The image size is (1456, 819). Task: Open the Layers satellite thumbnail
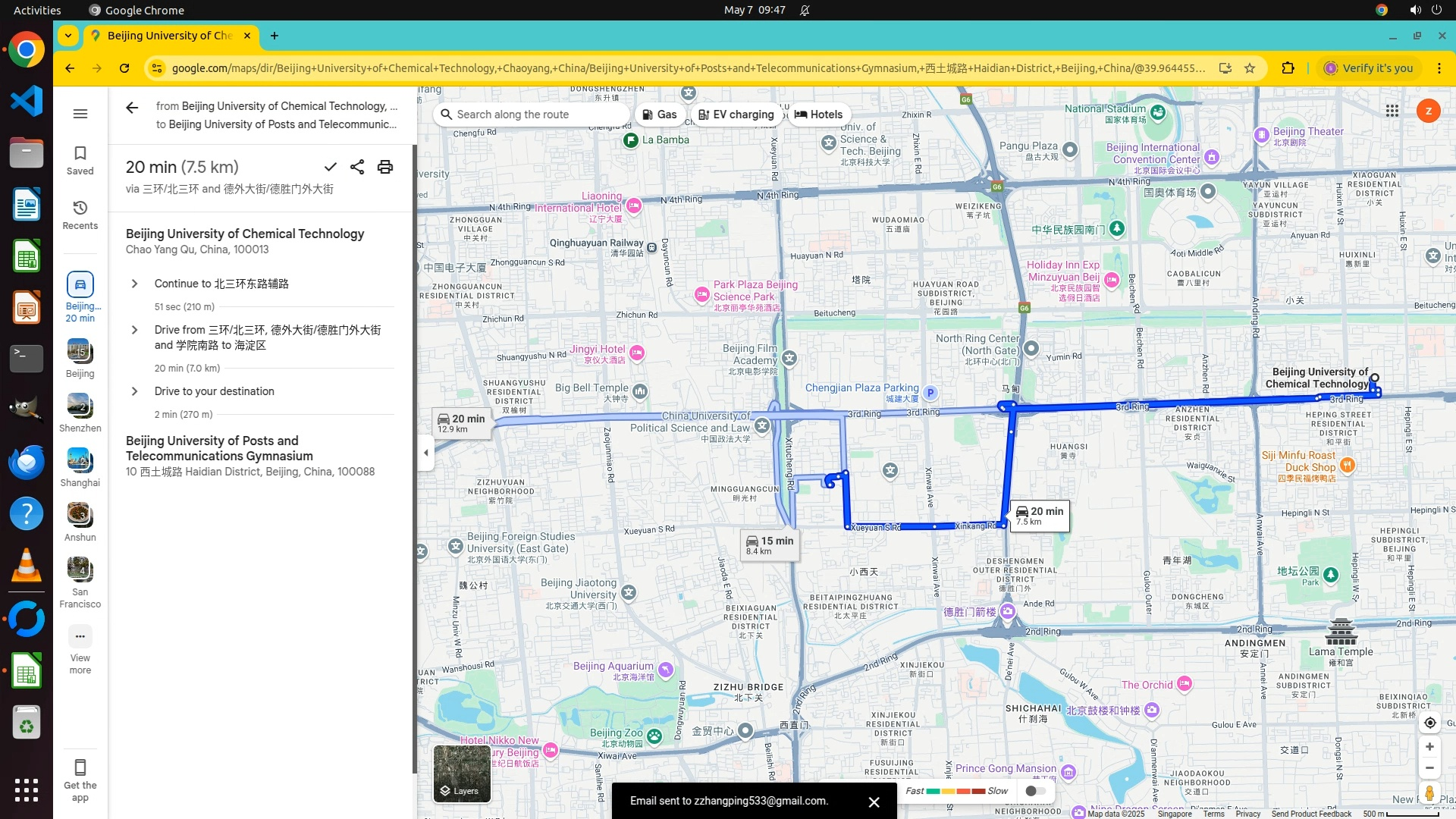click(x=462, y=773)
